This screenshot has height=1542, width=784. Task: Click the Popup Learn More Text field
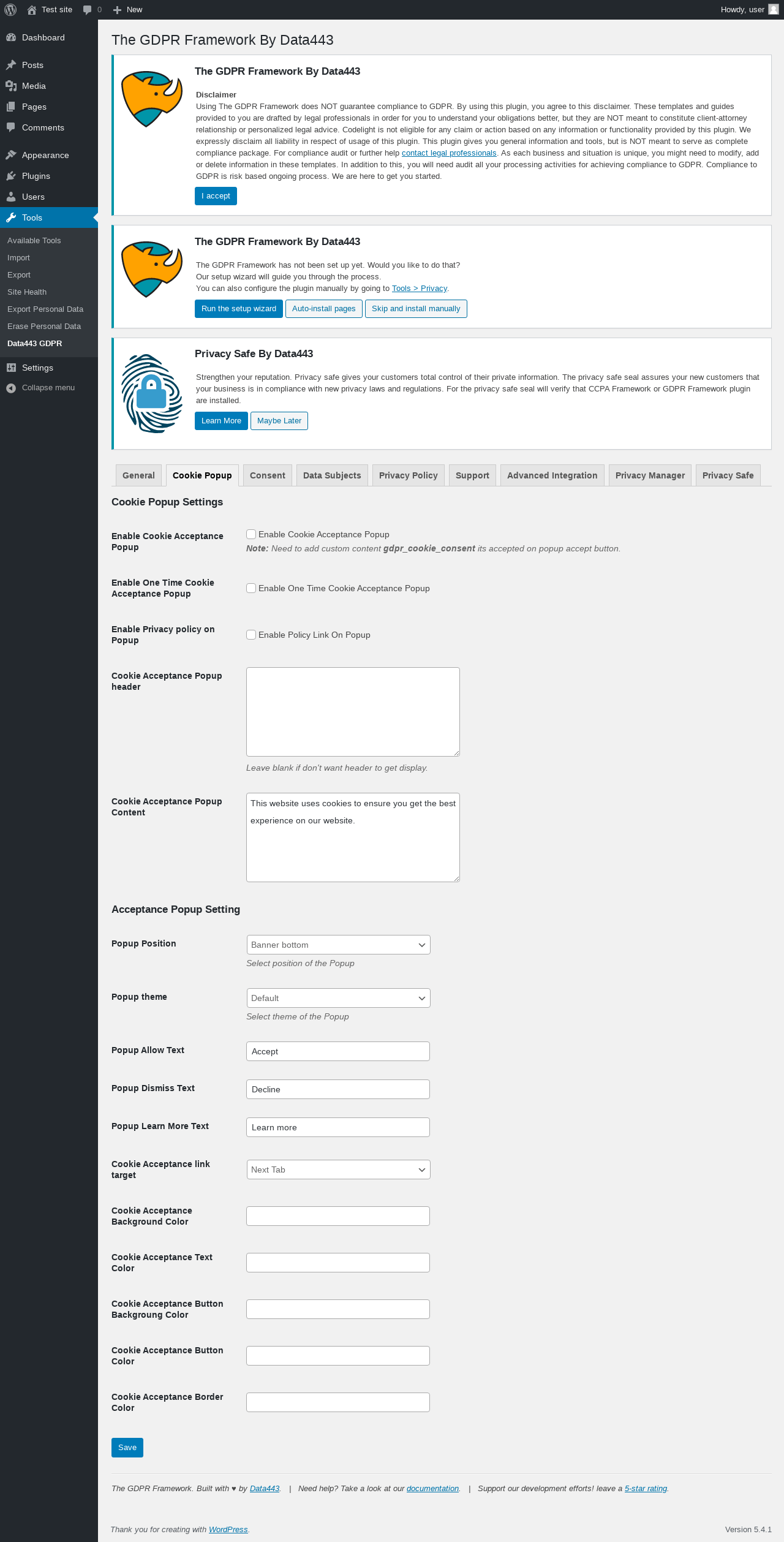click(338, 1127)
